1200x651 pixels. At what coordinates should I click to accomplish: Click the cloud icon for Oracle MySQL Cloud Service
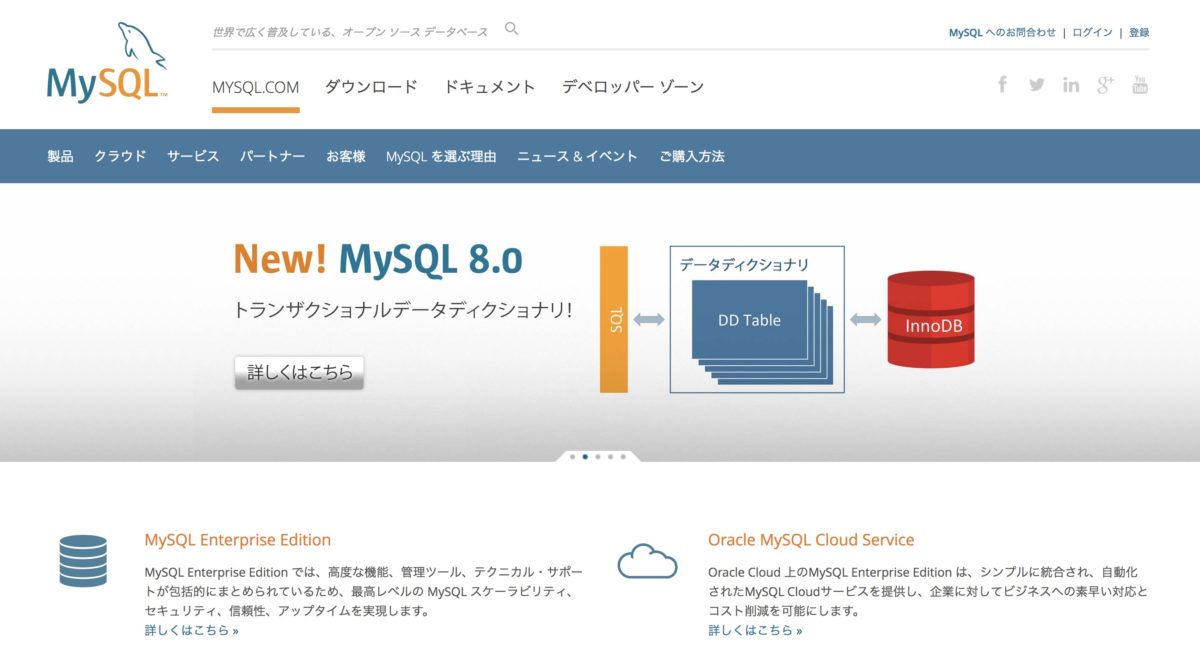(647, 562)
